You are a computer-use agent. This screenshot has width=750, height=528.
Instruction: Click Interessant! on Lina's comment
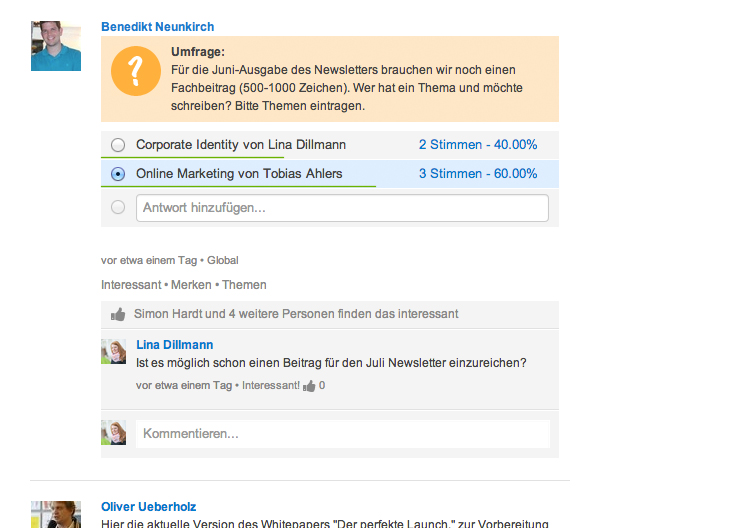[271, 385]
